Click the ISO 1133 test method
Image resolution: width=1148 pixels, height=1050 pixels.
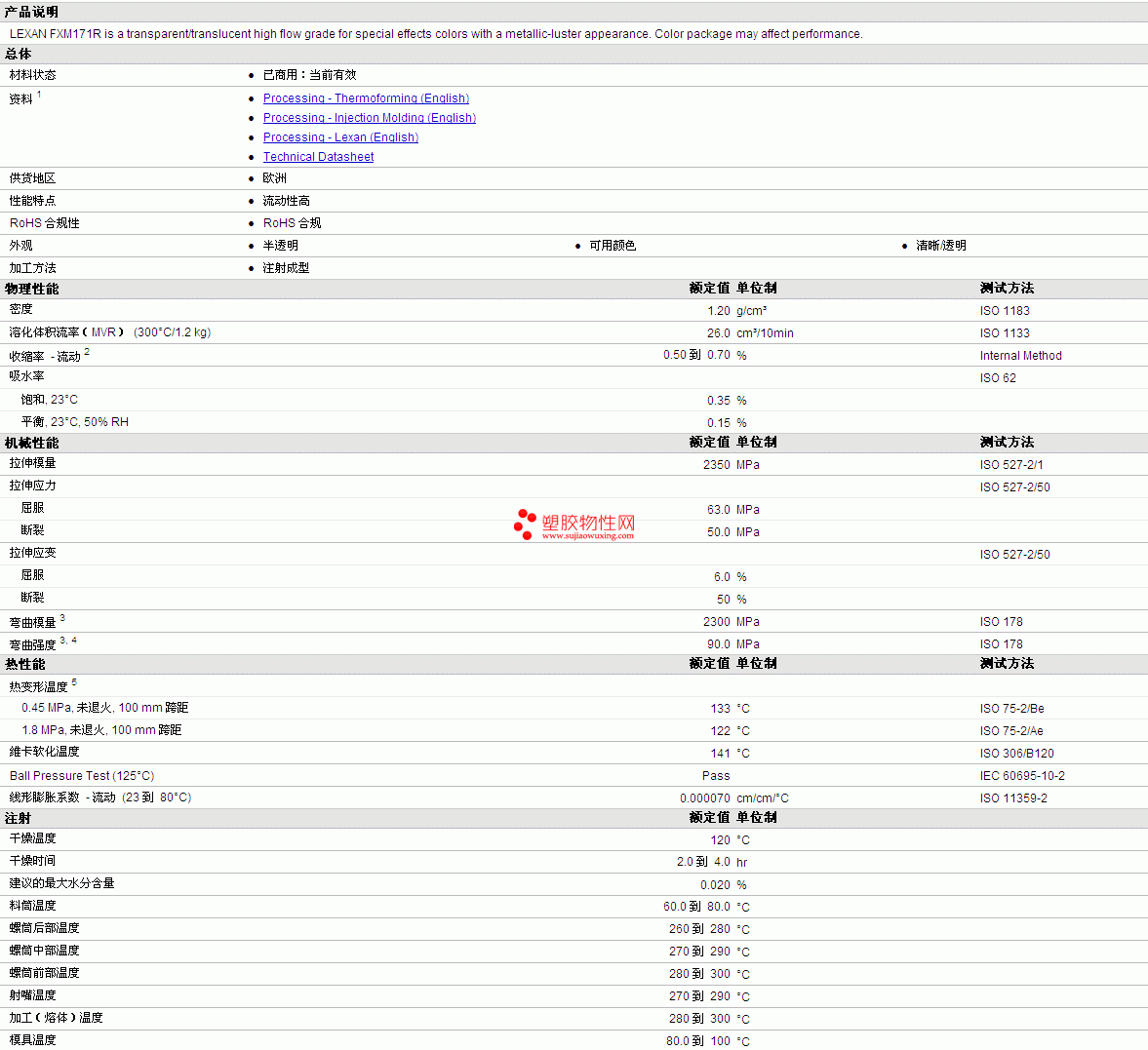pos(1005,332)
